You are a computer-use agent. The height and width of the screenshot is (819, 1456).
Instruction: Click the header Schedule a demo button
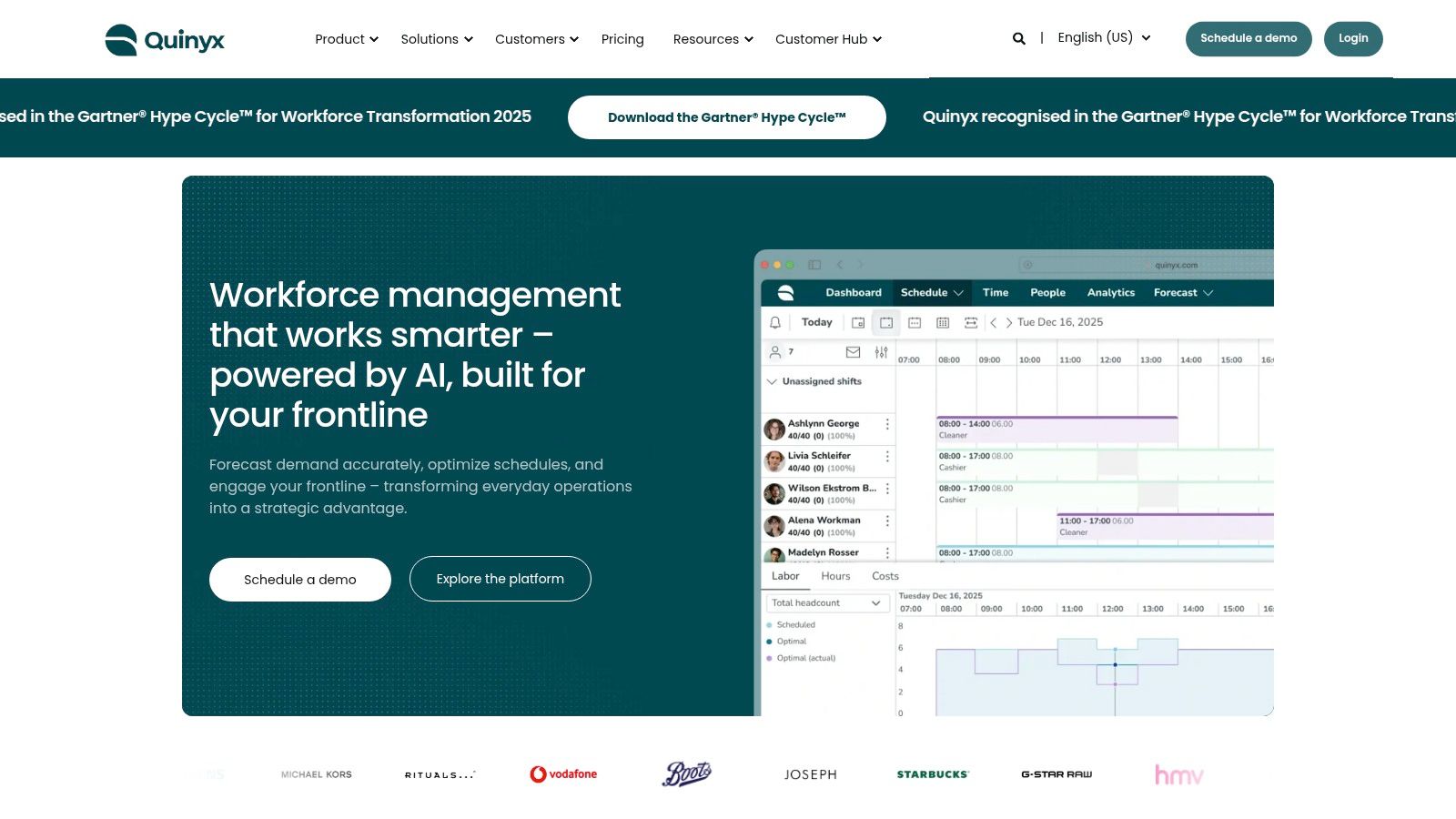[1249, 38]
